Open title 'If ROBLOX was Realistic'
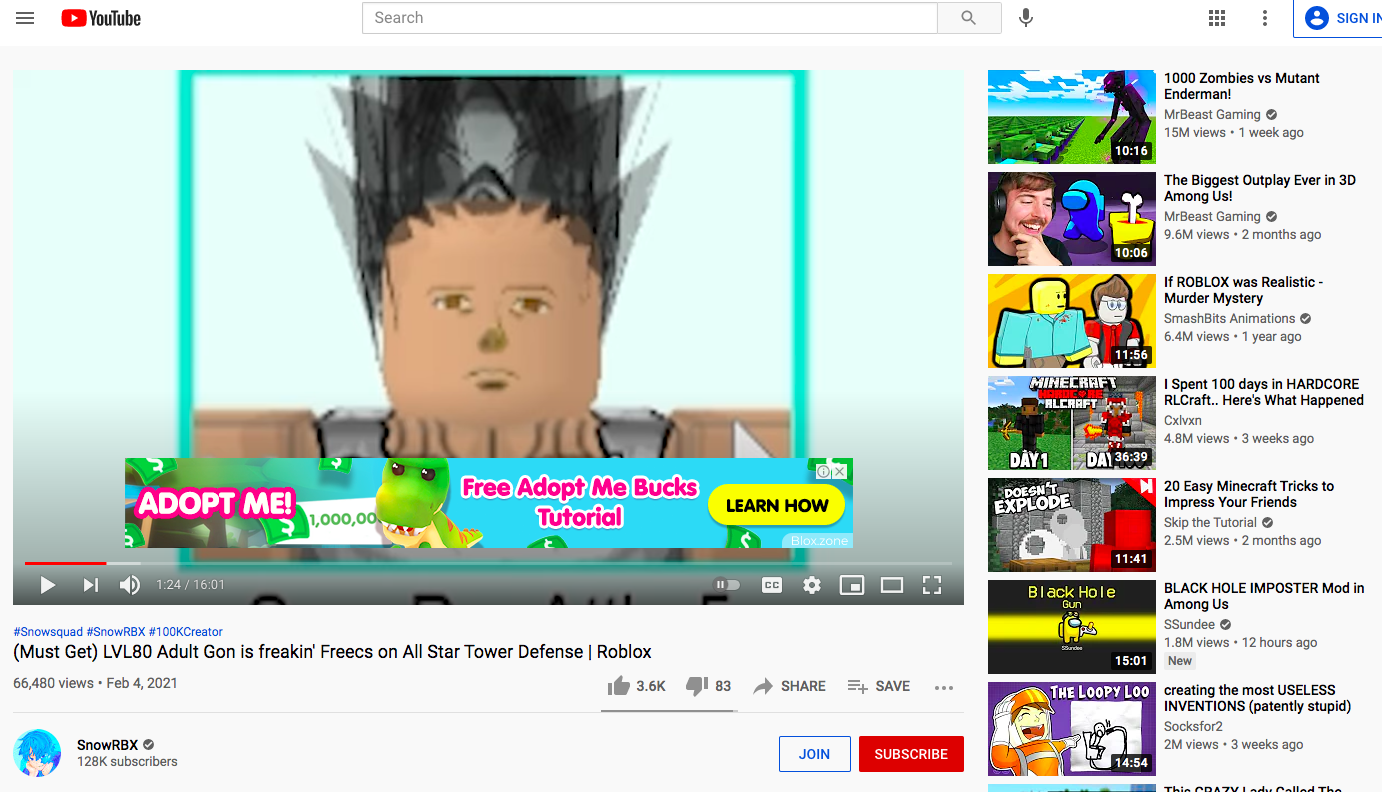Screen dimensions: 1382x792 point(1243,290)
